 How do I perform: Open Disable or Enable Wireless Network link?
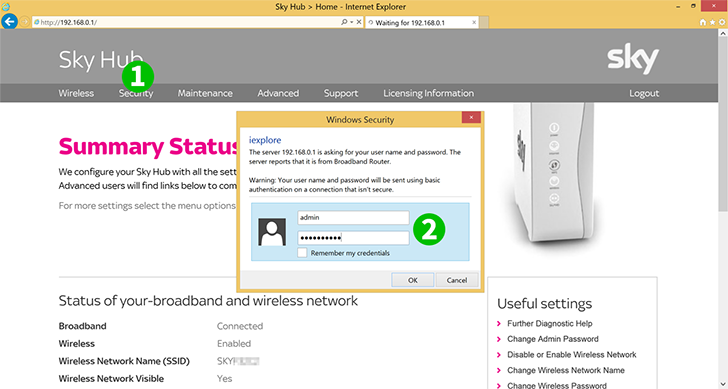tap(572, 355)
